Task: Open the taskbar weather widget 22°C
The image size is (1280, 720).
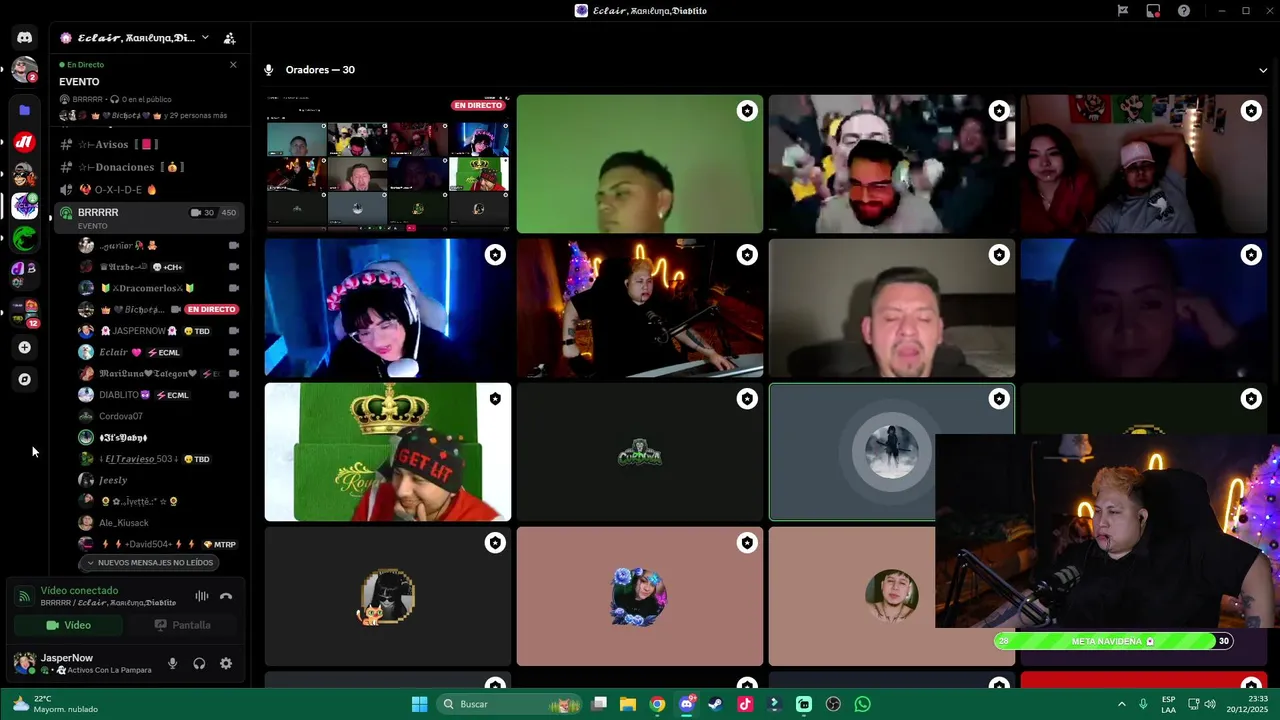Action: pyautogui.click(x=56, y=704)
